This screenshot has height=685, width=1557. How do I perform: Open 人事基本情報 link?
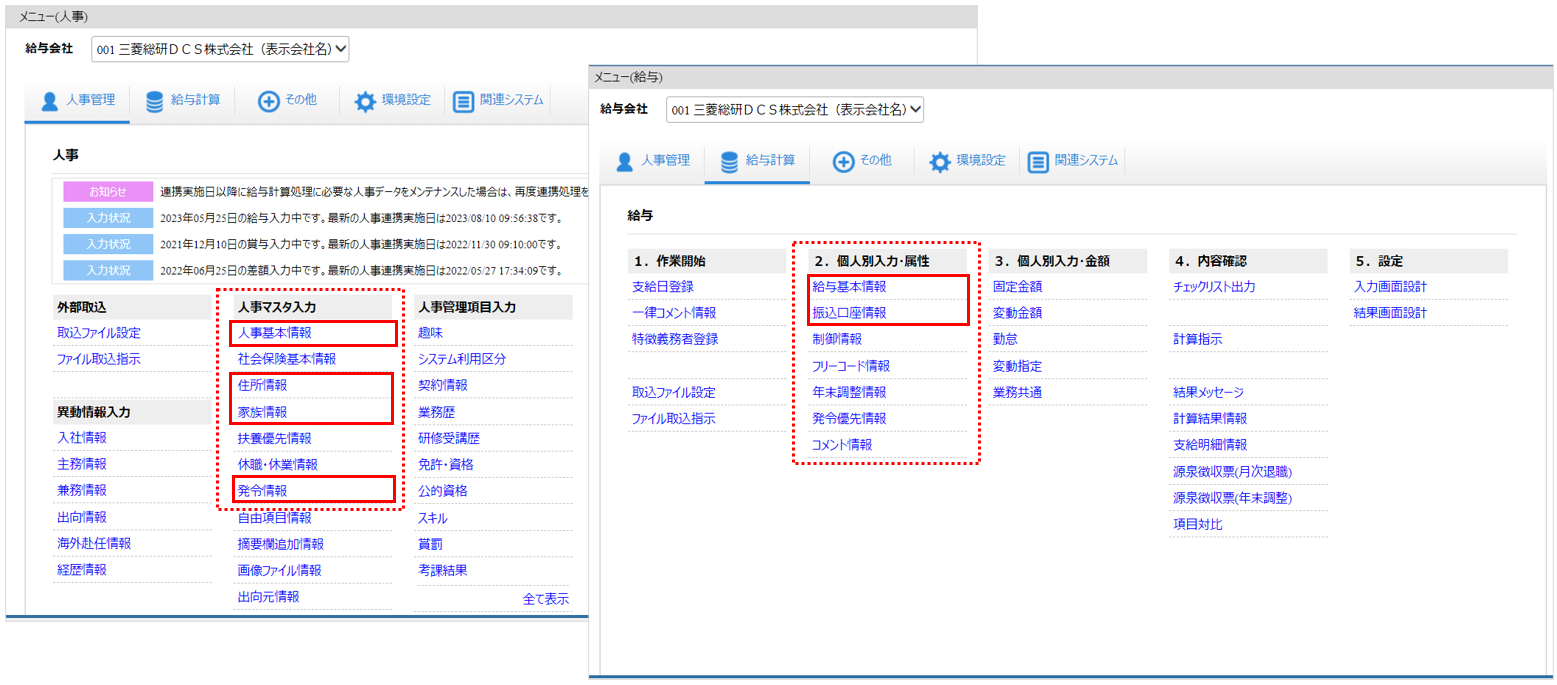274,332
